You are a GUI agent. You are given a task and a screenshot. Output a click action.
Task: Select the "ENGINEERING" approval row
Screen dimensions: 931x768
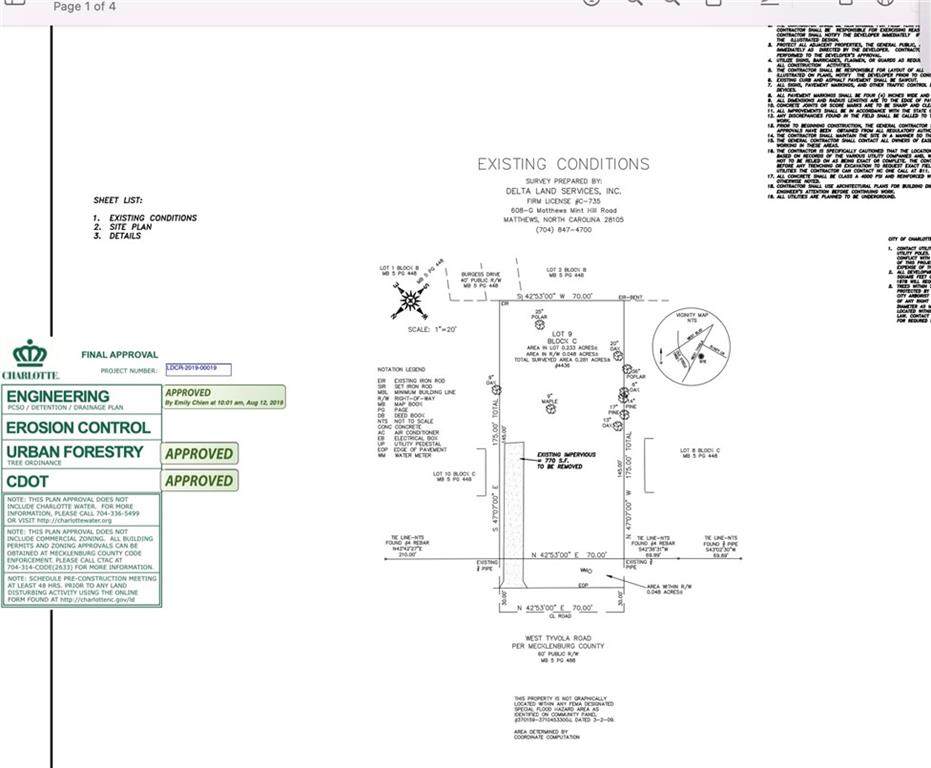pyautogui.click(x=81, y=400)
